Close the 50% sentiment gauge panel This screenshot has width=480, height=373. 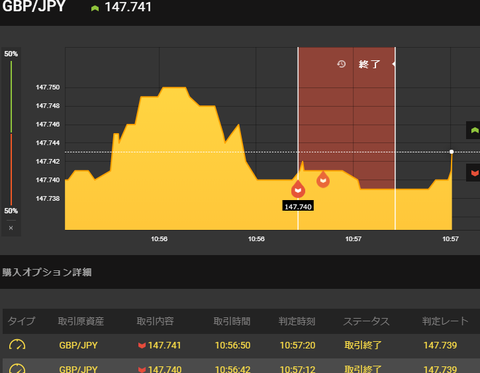(11, 228)
